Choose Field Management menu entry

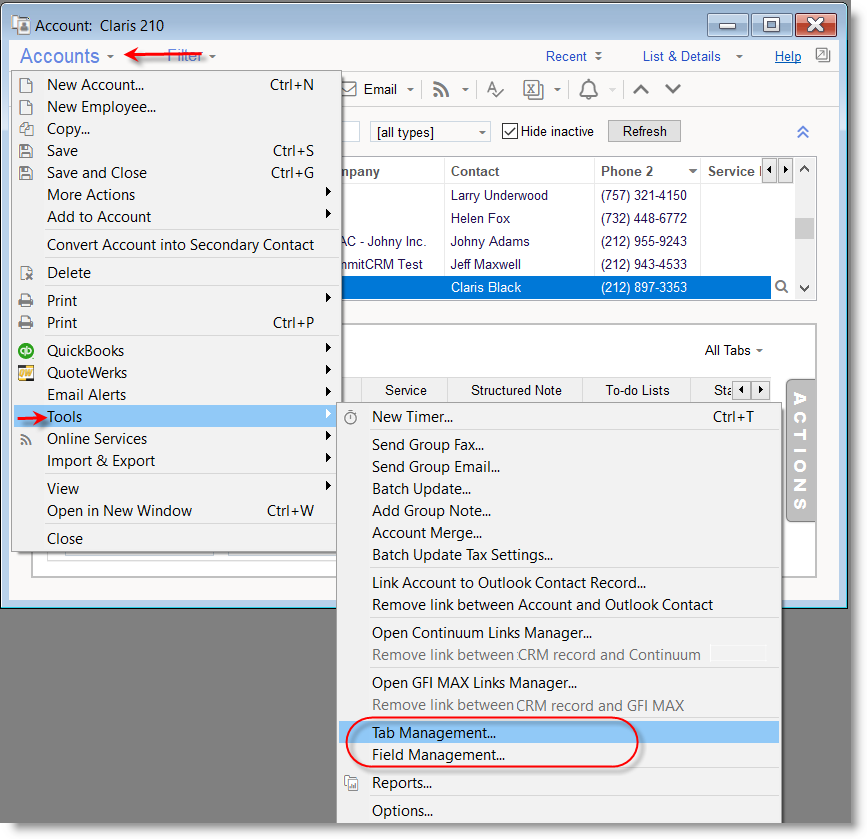(438, 755)
